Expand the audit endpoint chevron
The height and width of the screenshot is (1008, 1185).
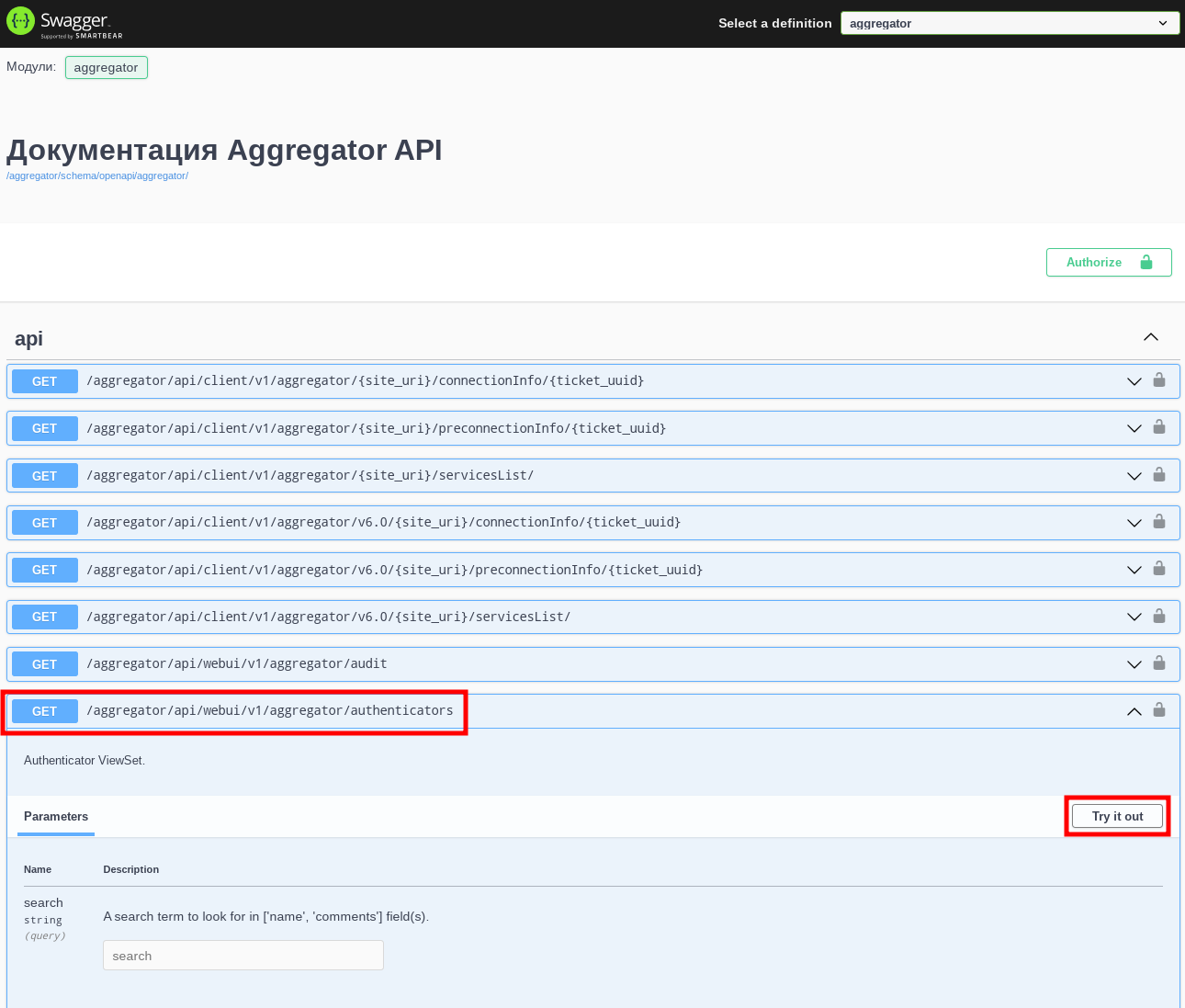tap(1134, 664)
